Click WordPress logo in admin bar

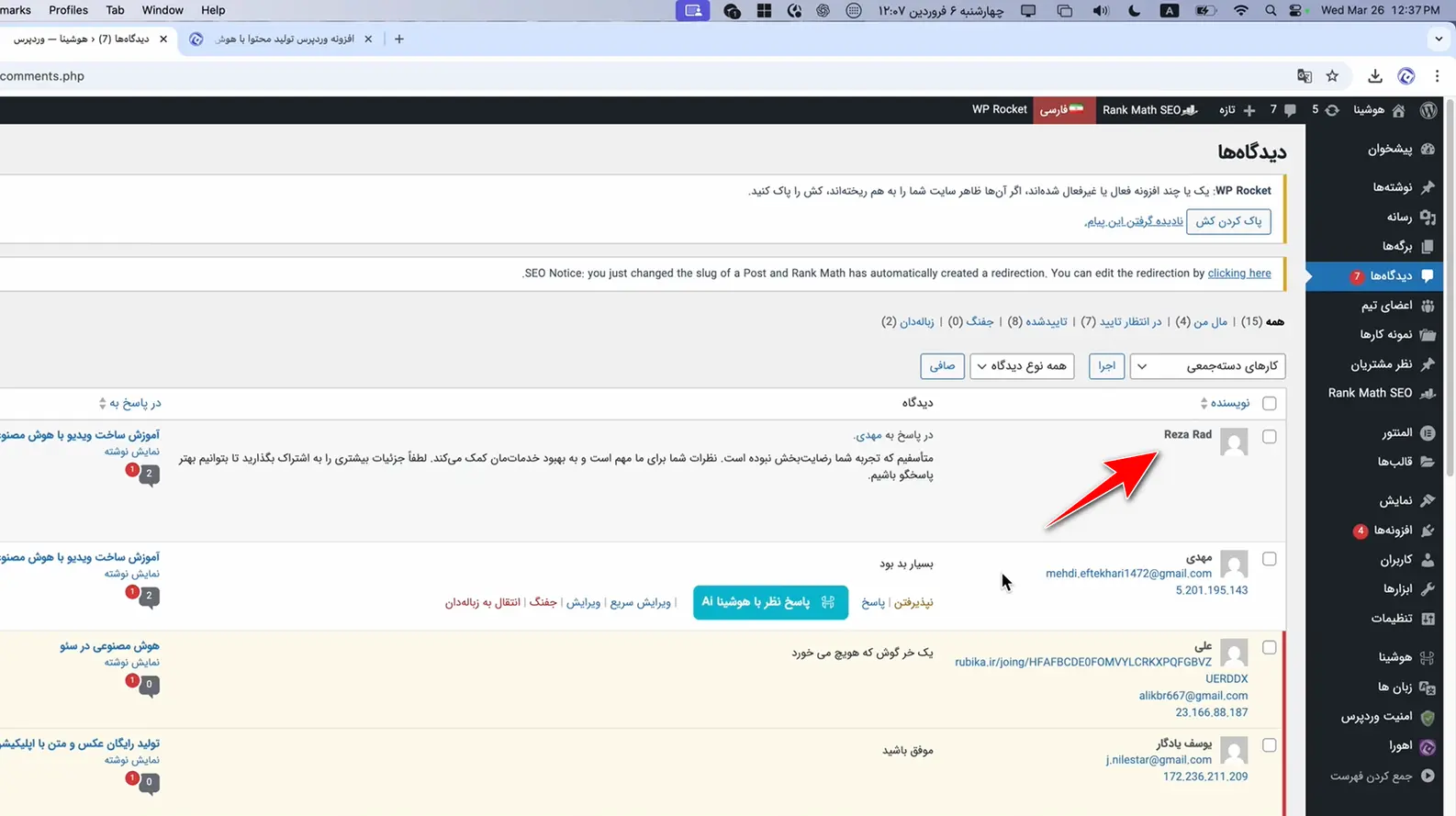1428,110
